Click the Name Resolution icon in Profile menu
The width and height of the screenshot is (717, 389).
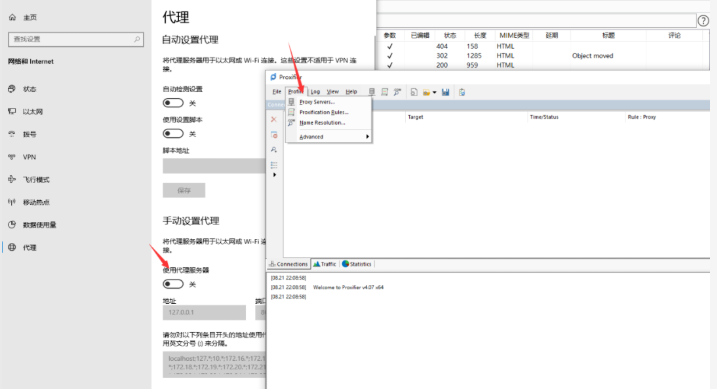coord(291,123)
